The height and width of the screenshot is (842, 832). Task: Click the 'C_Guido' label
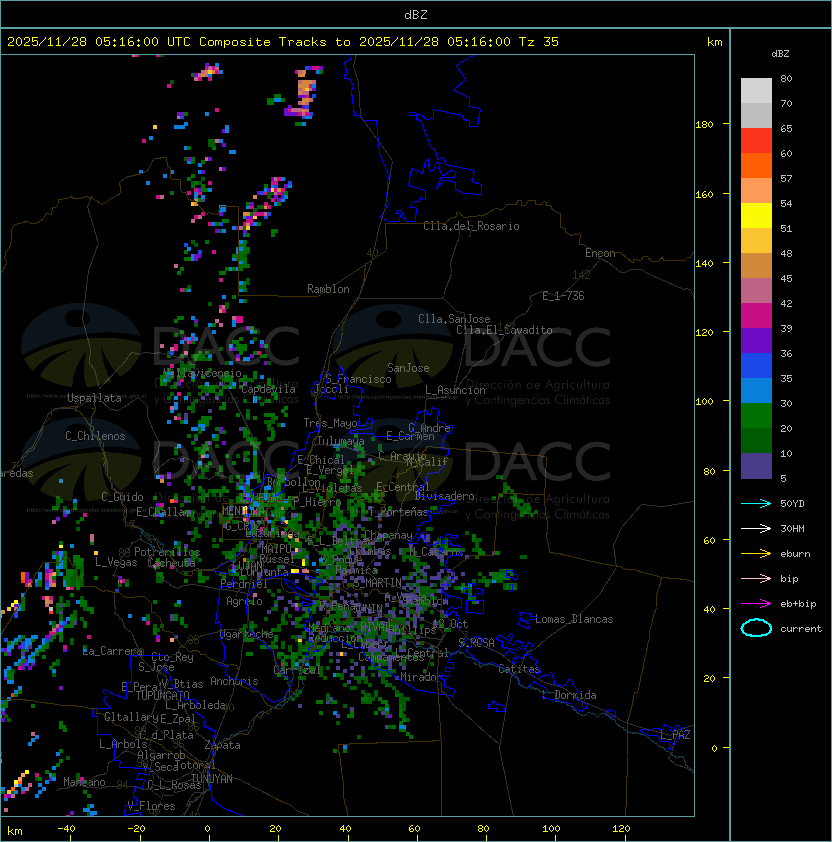pos(122,497)
